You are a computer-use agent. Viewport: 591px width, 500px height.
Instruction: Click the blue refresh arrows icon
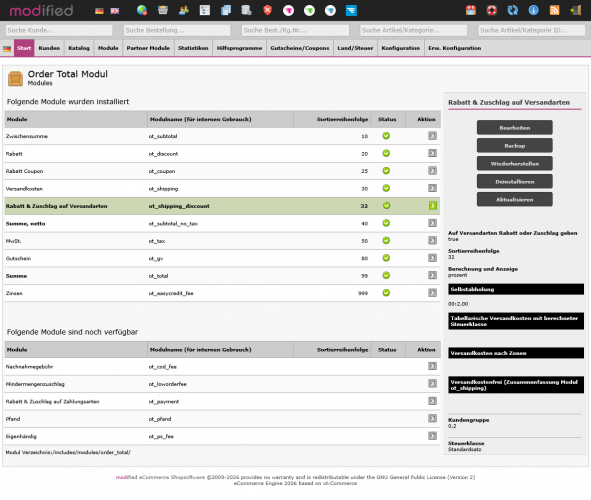pos(513,10)
